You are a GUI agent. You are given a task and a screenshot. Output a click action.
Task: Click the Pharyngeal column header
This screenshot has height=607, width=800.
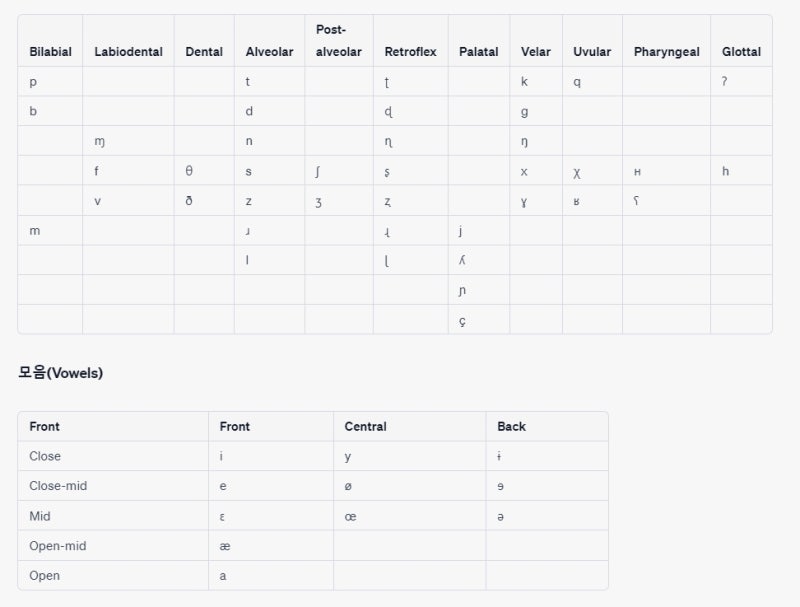(x=666, y=52)
